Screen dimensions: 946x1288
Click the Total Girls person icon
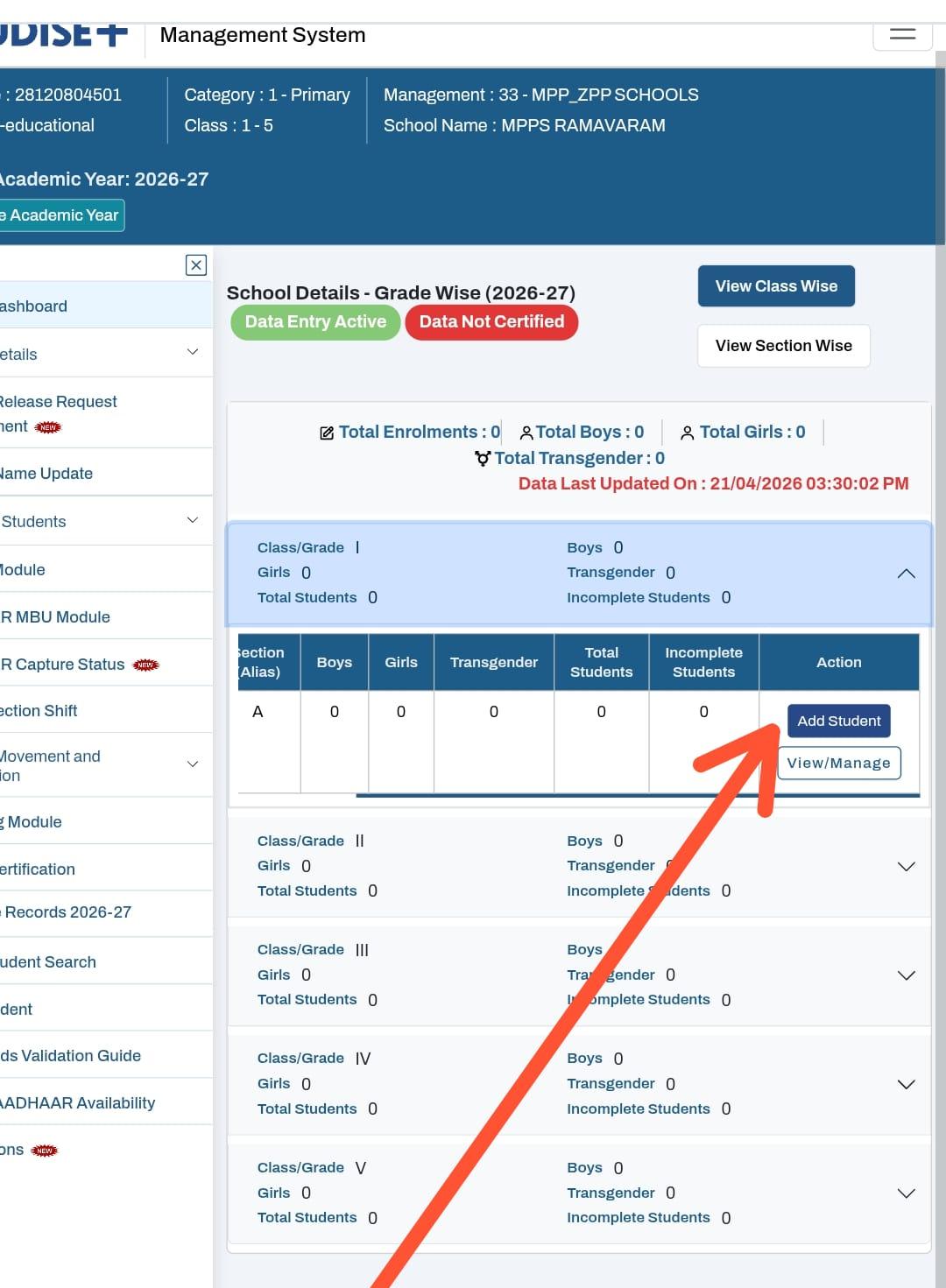(x=688, y=433)
